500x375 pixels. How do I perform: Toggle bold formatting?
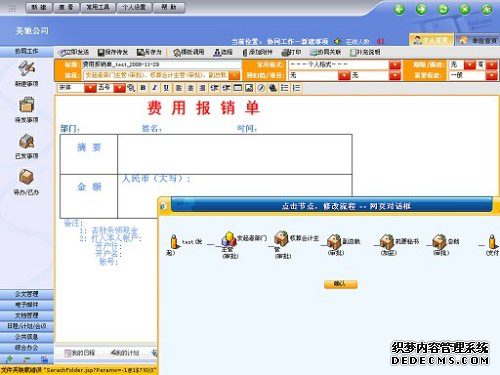143,88
